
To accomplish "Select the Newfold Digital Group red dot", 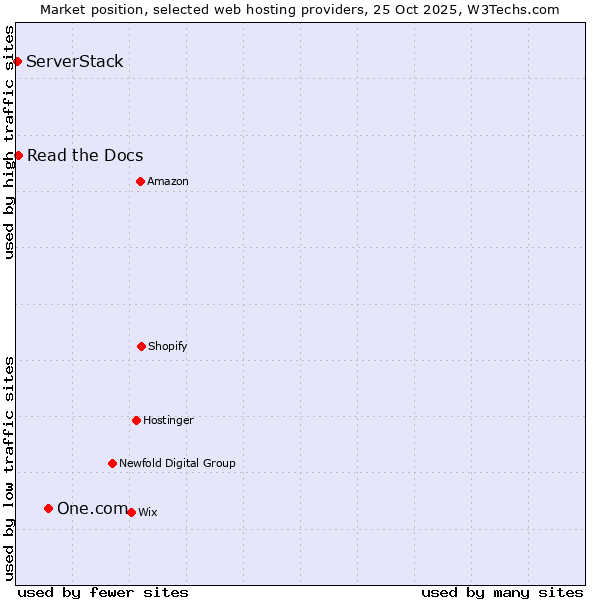I will tap(112, 463).
